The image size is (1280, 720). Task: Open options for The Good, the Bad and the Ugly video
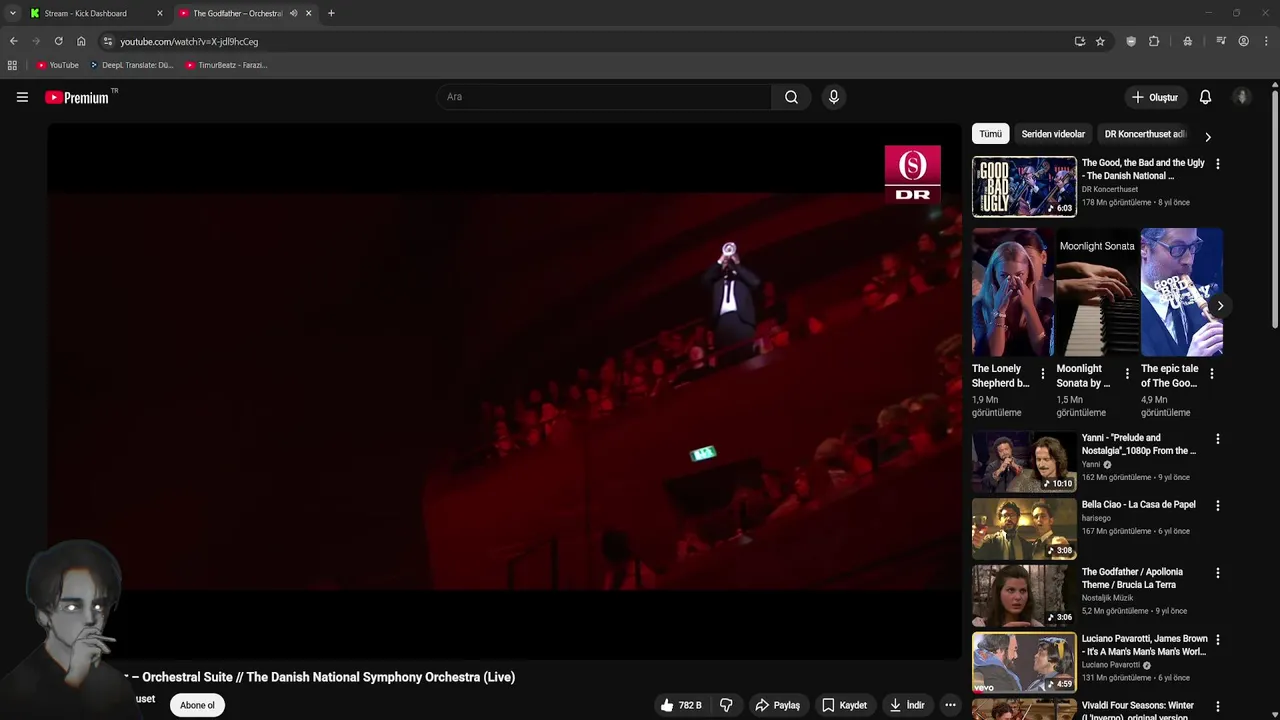(x=1217, y=163)
